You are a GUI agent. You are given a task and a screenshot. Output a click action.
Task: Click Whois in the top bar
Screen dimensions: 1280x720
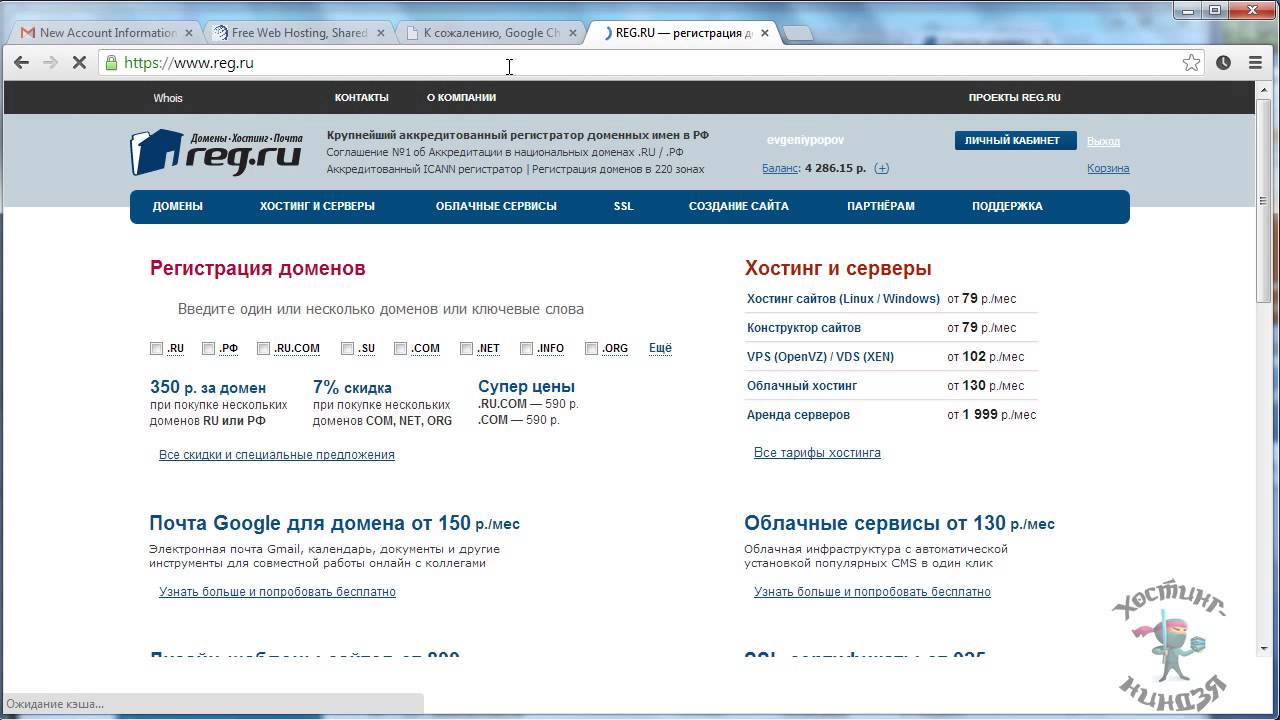[x=168, y=98]
